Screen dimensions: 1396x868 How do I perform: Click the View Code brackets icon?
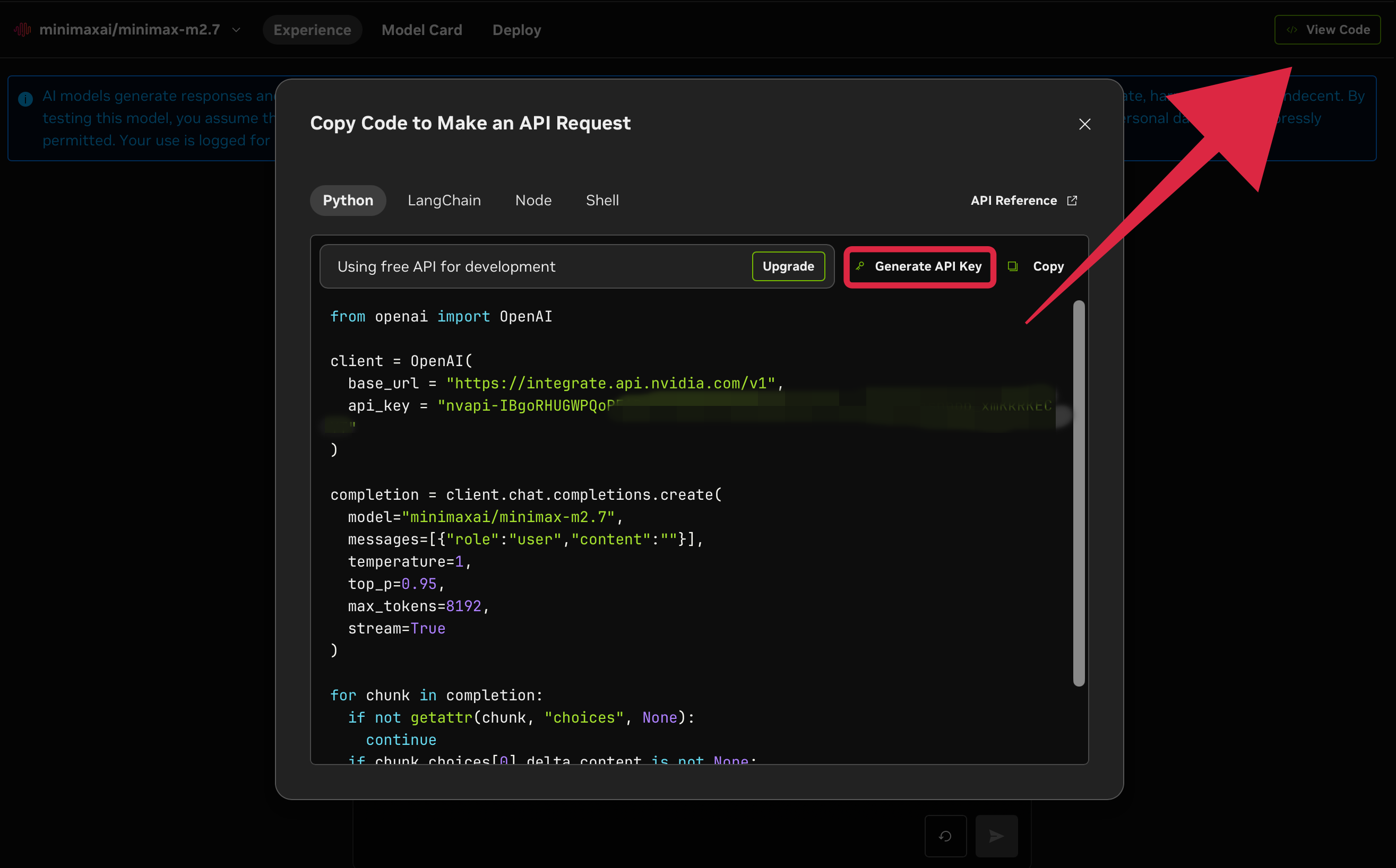[1291, 30]
